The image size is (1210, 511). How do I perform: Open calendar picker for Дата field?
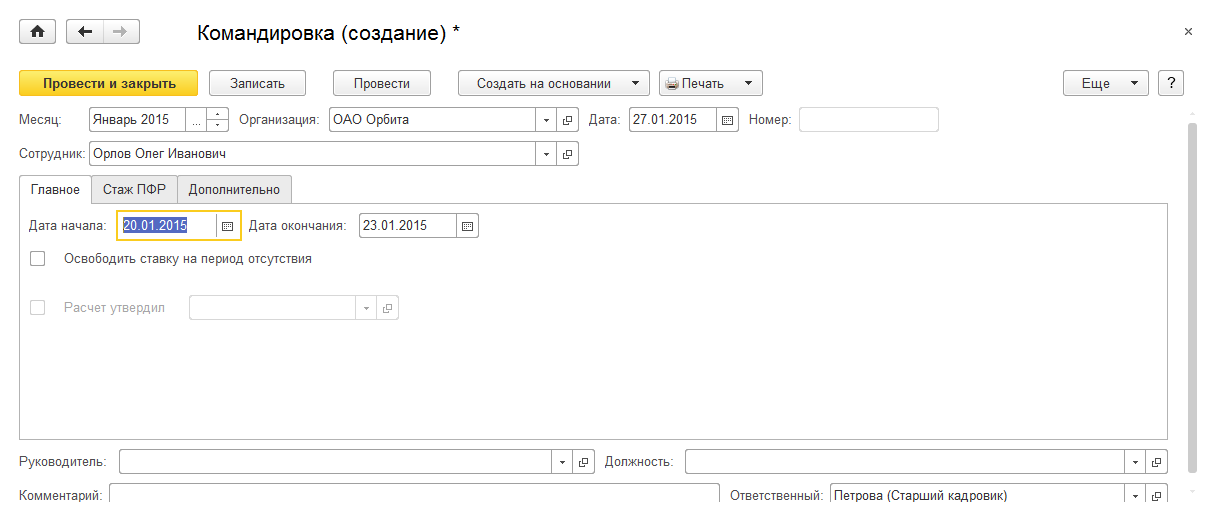pos(727,120)
